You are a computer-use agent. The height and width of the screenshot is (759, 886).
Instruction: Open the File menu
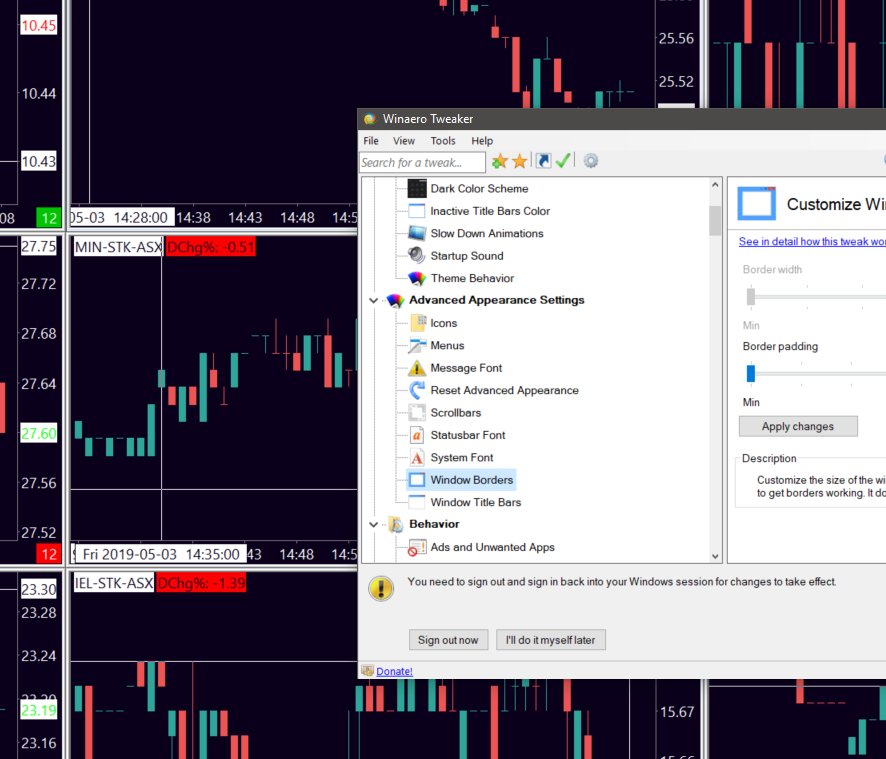371,141
